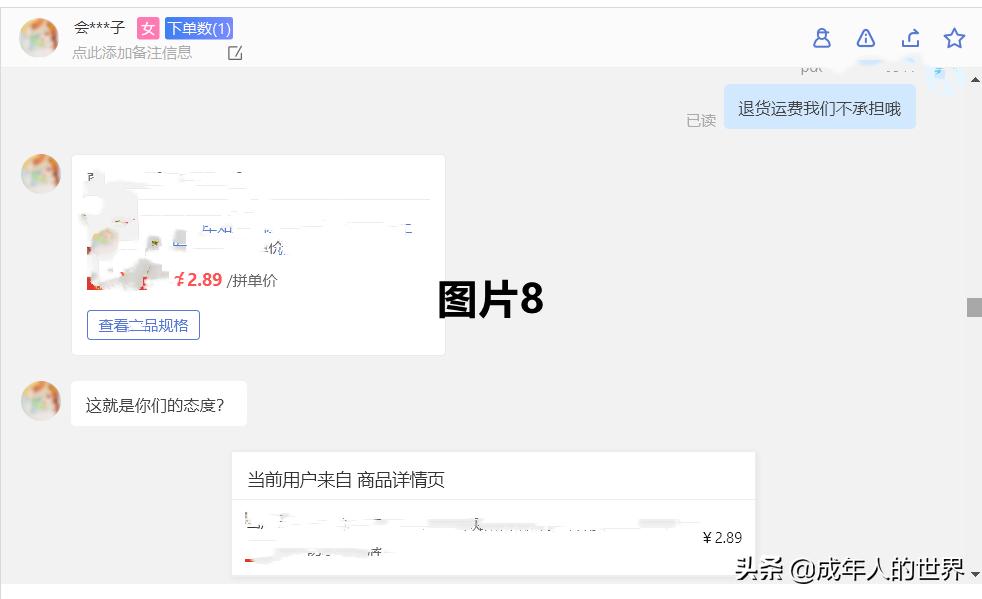
Task: Expand the 成年人的世界 dropdown arrow
Action: 974,576
